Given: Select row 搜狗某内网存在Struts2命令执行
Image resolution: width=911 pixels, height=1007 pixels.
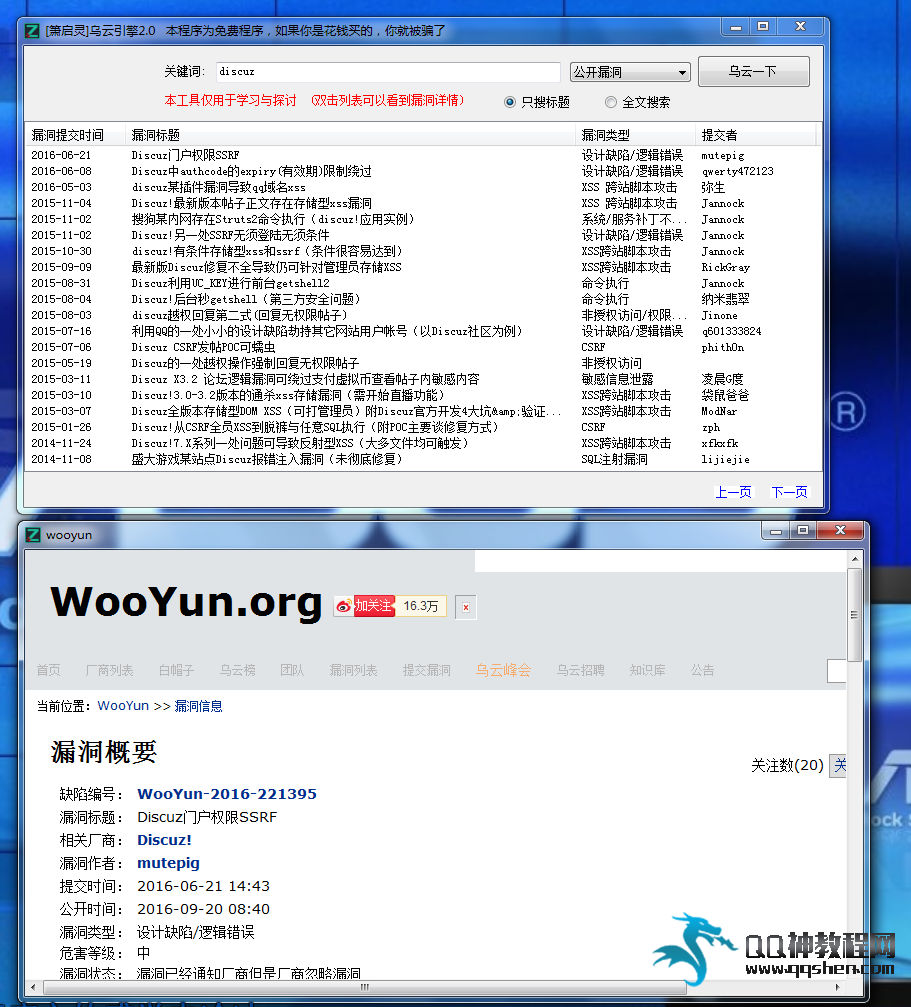Looking at the screenshot, I should pos(423,220).
